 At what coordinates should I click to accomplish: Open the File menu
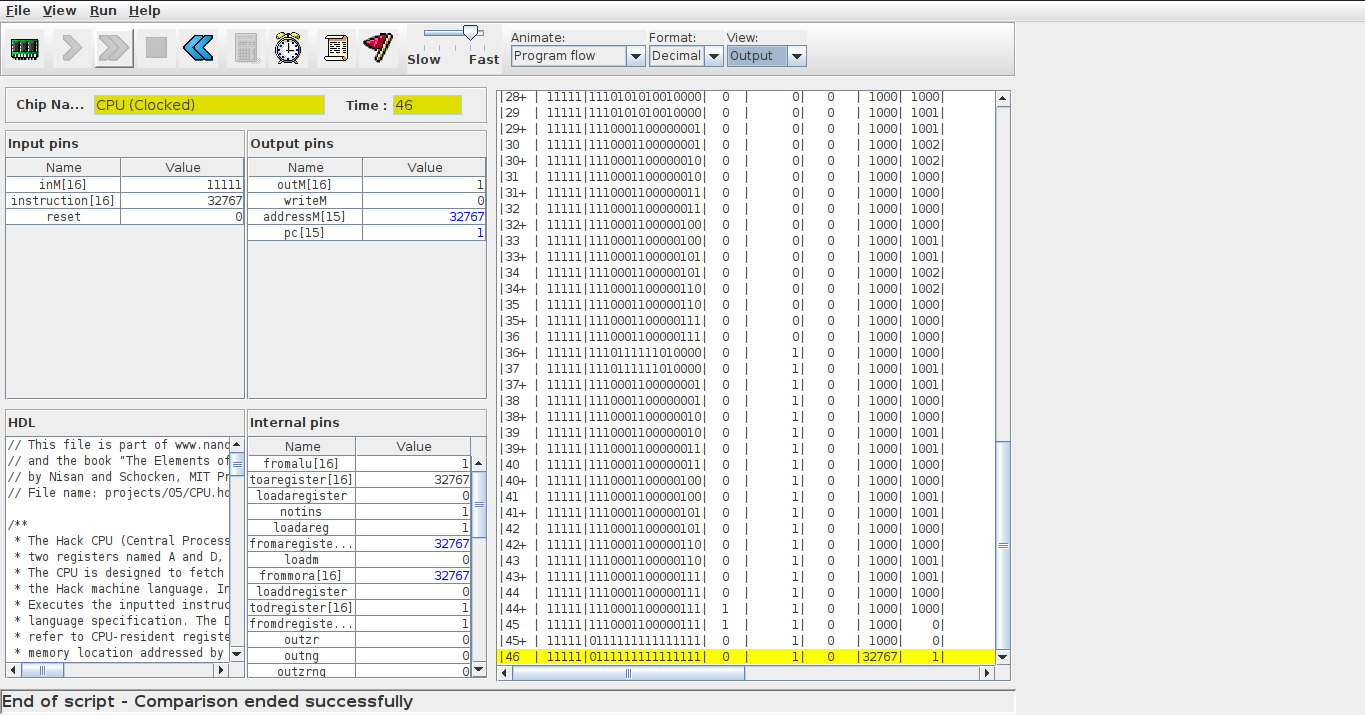coord(18,10)
